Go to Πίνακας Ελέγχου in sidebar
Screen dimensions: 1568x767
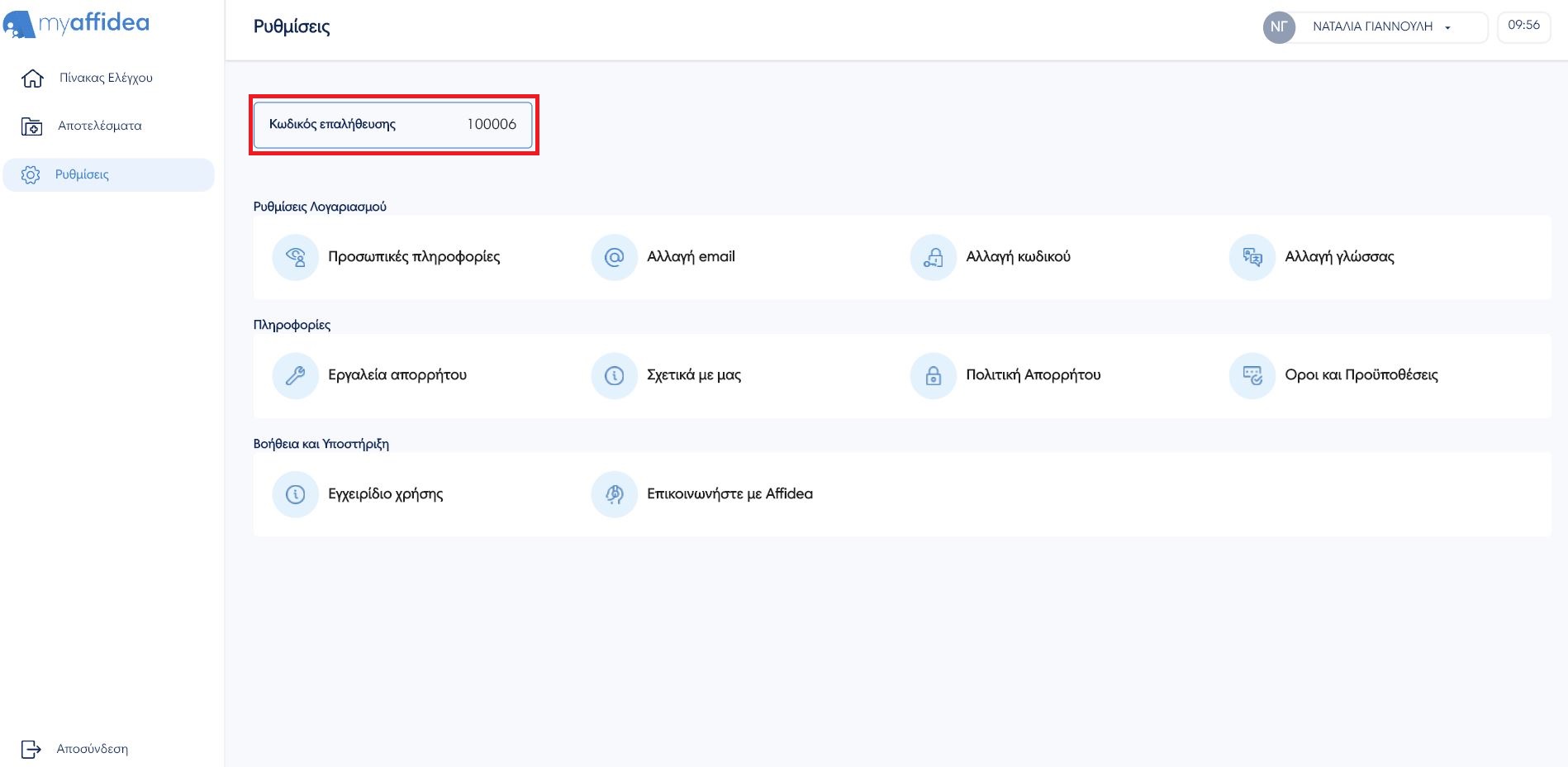pyautogui.click(x=106, y=78)
